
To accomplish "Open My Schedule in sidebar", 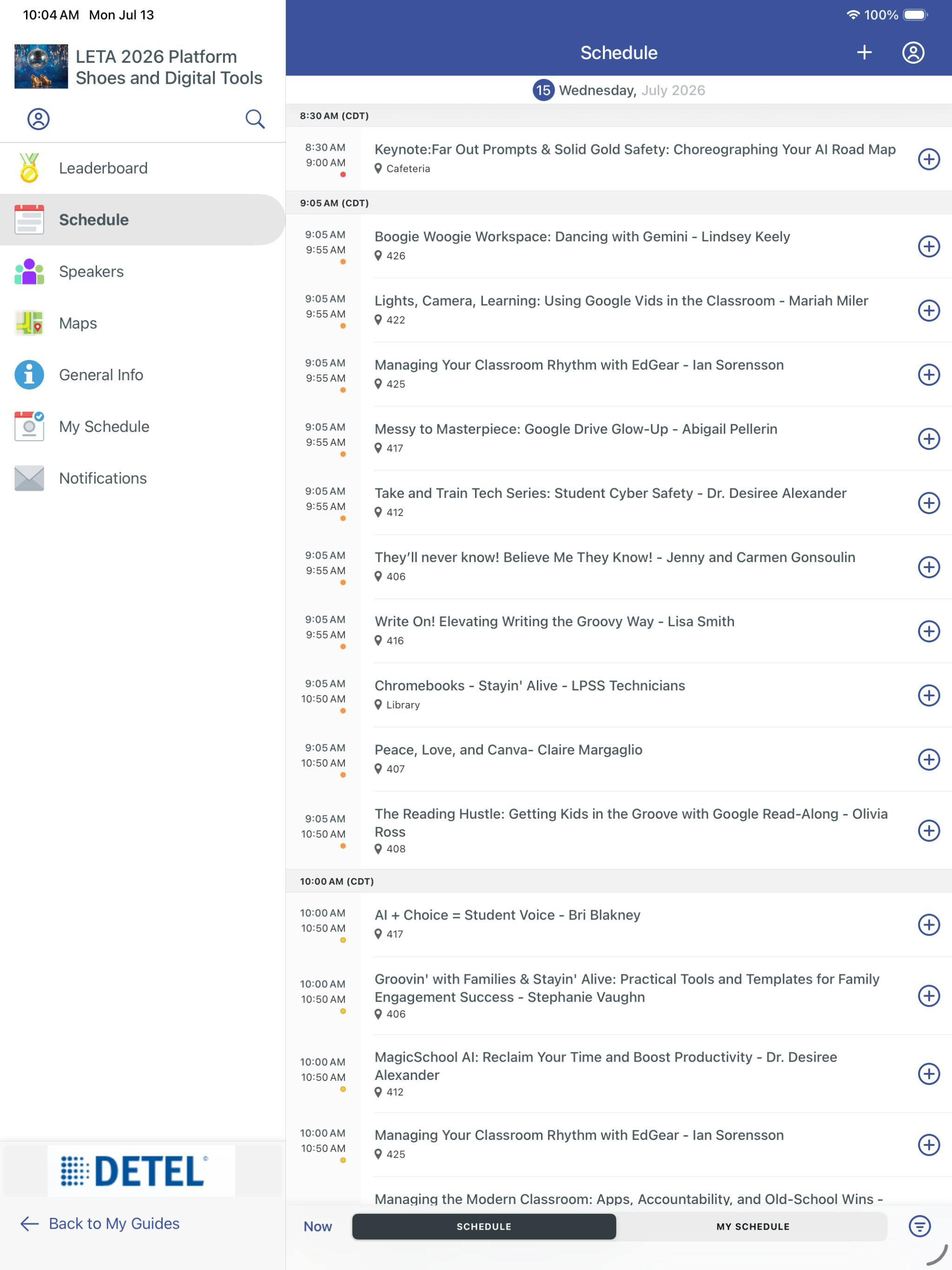I will pyautogui.click(x=142, y=427).
